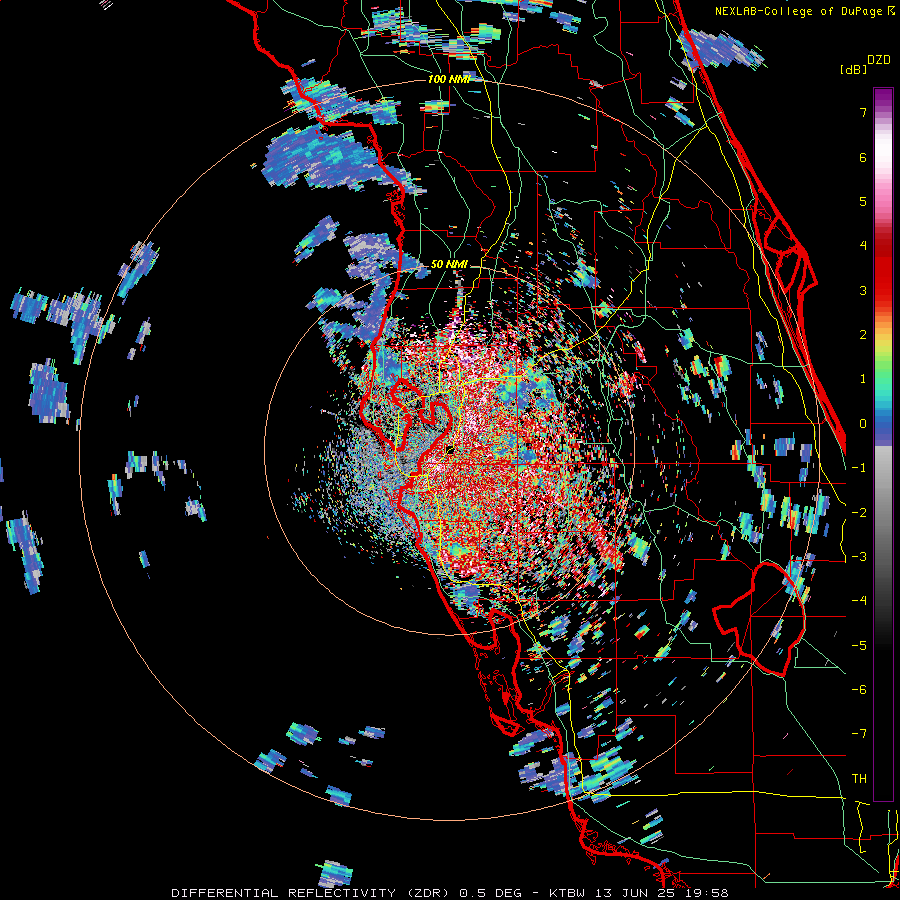Click the -4 value on color scale
This screenshot has width=900, height=900.
[859, 601]
